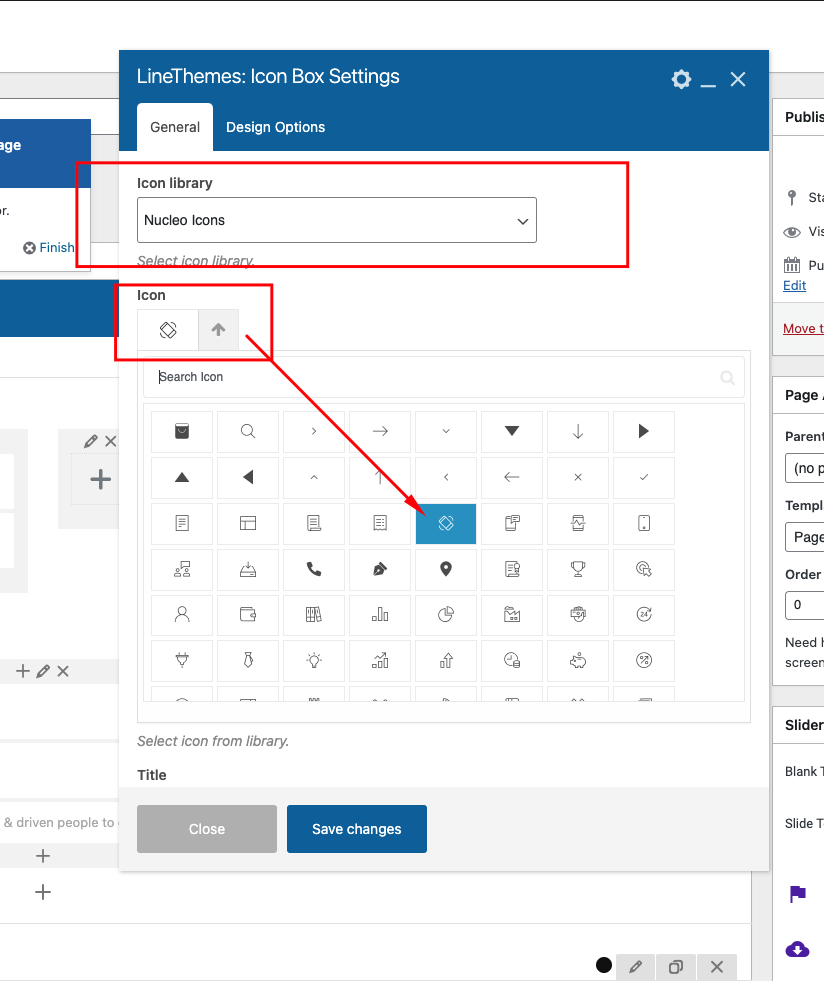Click the pencil icon above the column
The width and height of the screenshot is (824, 981).
click(91, 441)
